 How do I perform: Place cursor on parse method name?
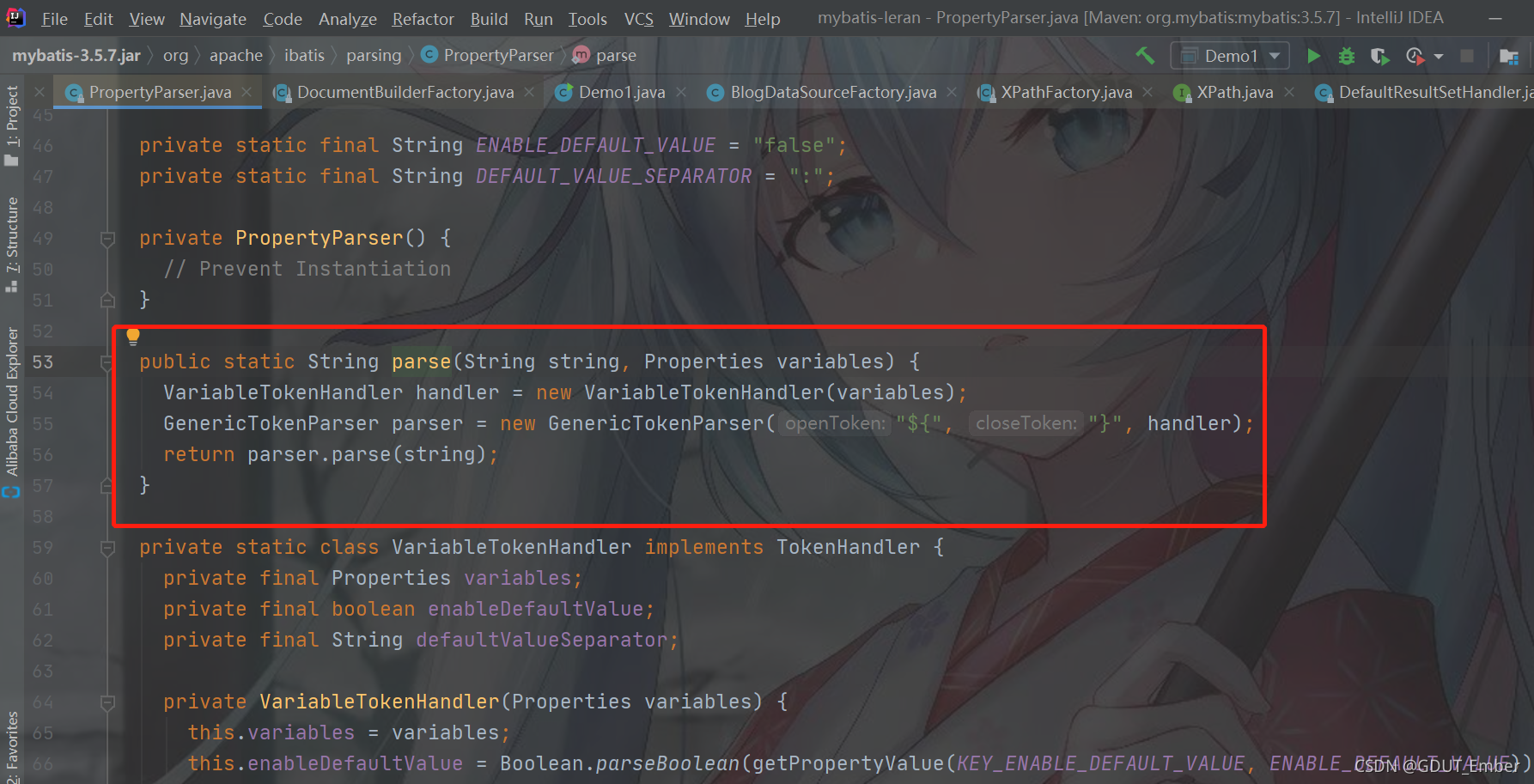(421, 362)
